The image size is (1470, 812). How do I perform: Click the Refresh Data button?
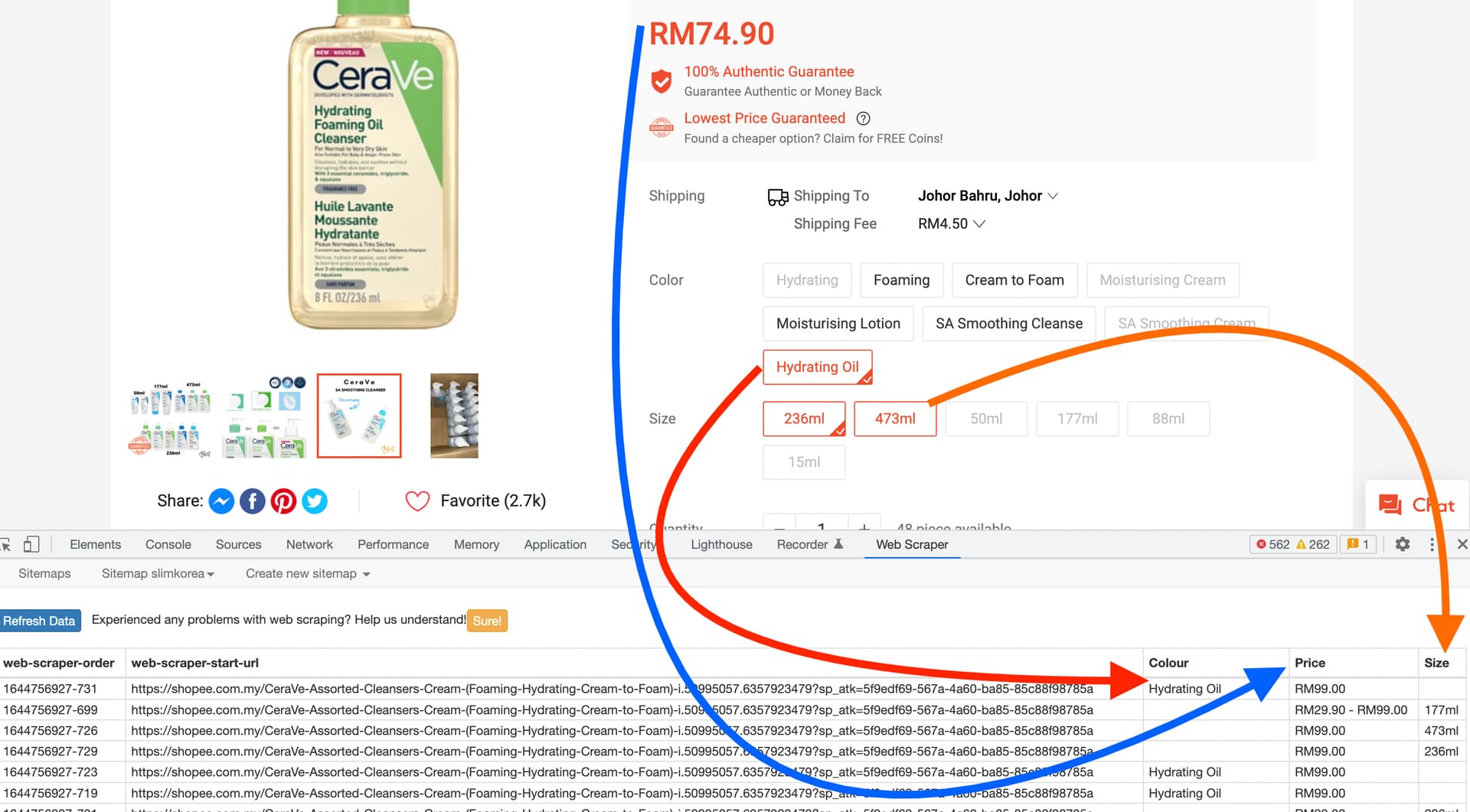point(40,621)
